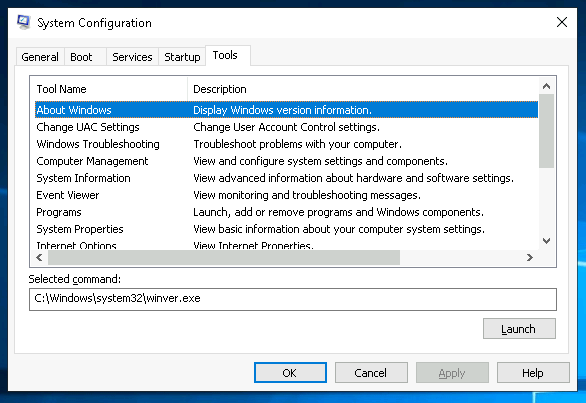
Task: Select Change UAC Settings in list
Action: pos(286,127)
